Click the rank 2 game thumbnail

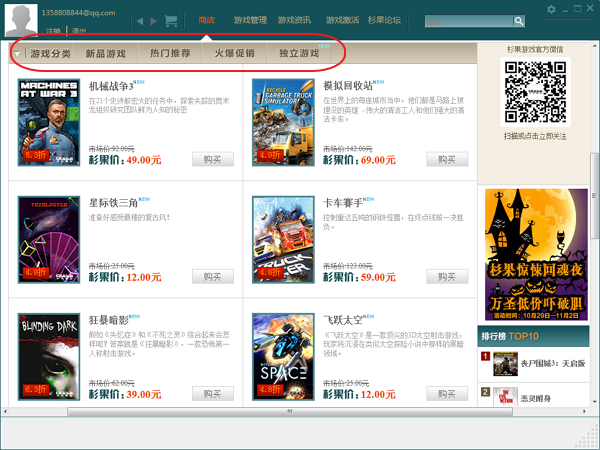[x=505, y=396]
